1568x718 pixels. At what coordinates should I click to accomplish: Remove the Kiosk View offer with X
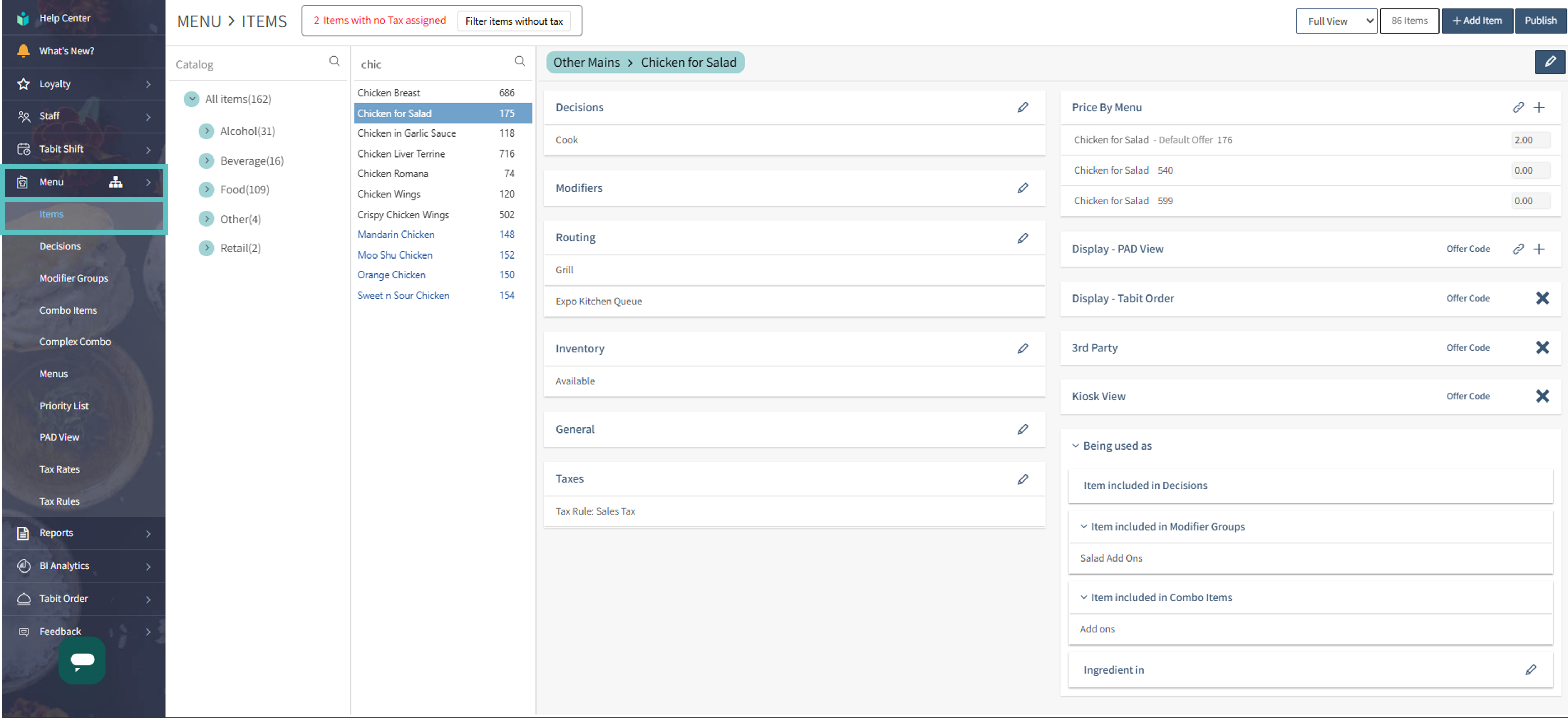pyautogui.click(x=1542, y=396)
